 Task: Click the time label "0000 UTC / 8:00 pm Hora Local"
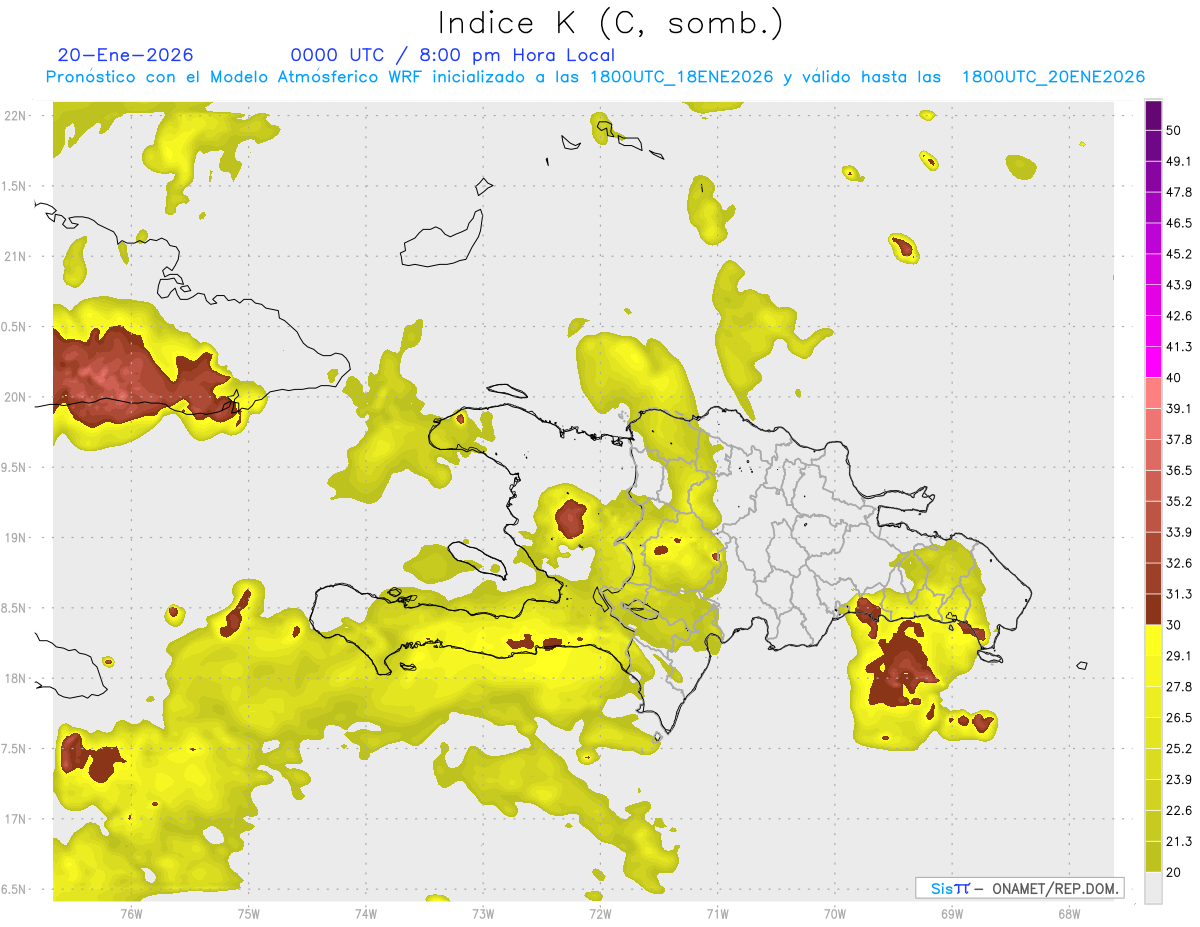coord(453,55)
